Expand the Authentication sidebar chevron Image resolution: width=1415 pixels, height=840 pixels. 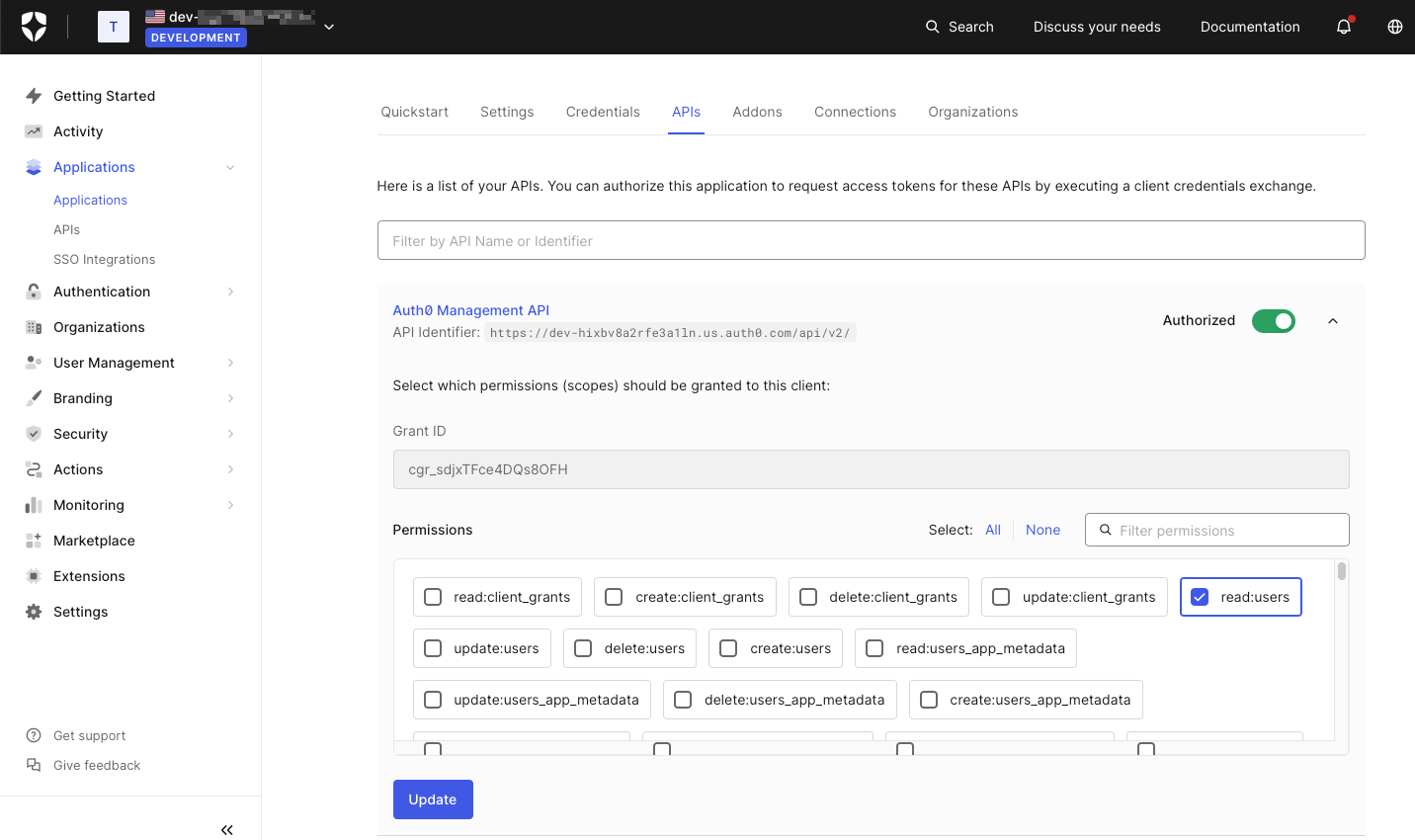230,292
